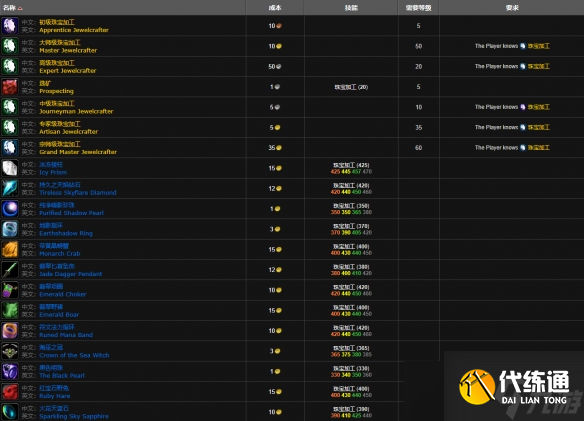Image resolution: width=584 pixels, height=421 pixels.
Task: Click the Crown of the Sea Witch icon
Action: 10,351
